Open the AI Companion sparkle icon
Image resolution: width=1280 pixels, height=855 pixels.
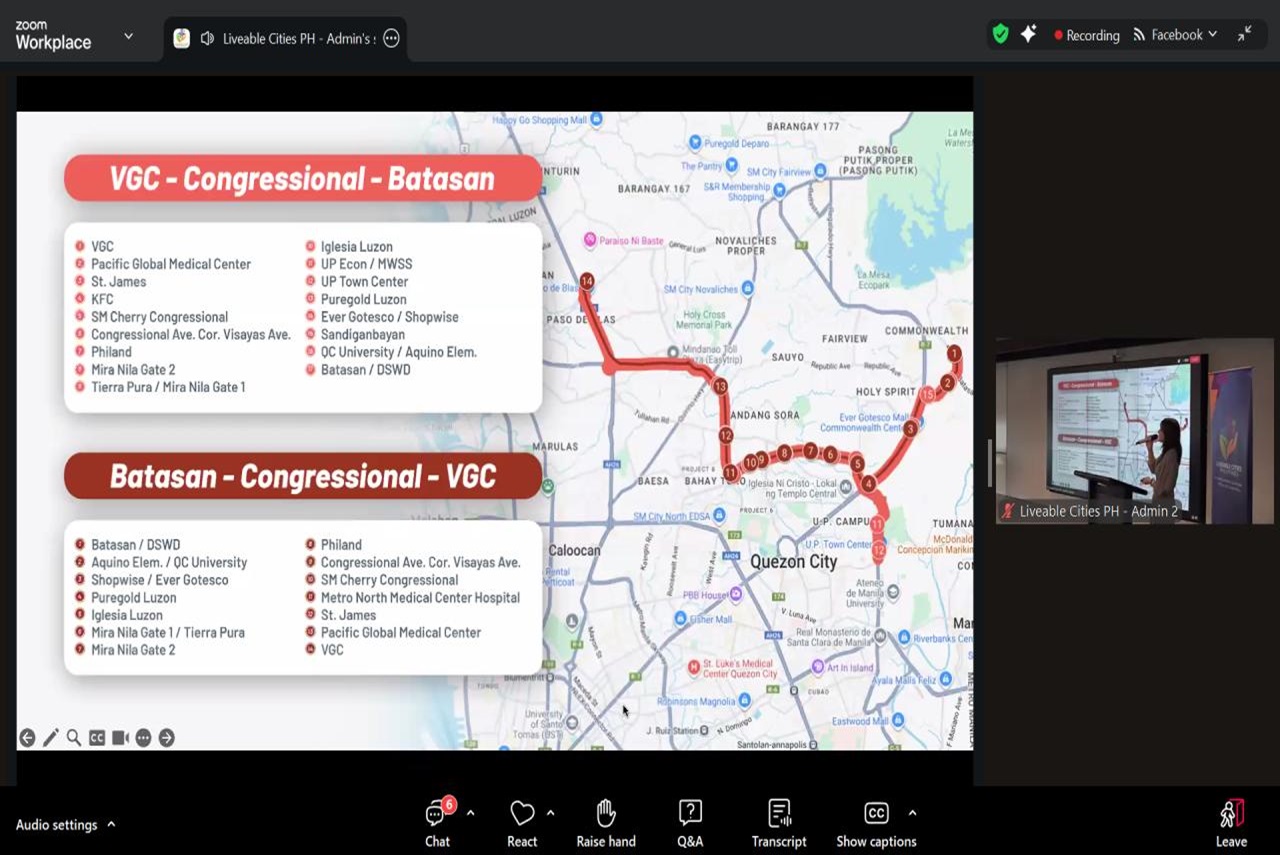(1028, 34)
